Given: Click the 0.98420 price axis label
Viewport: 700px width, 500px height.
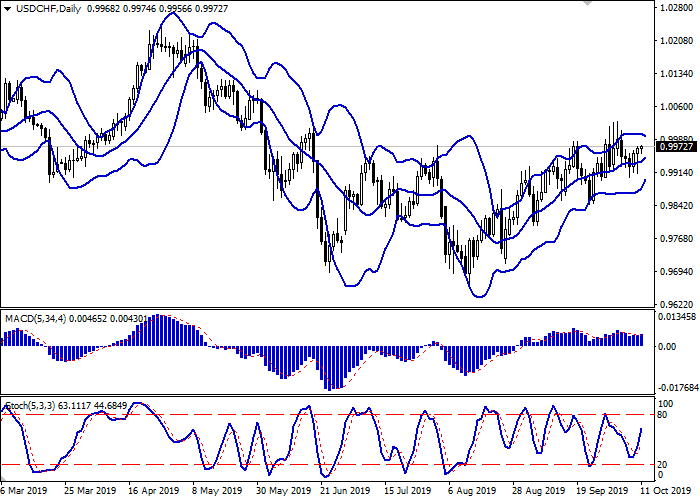Looking at the screenshot, I should point(671,206).
